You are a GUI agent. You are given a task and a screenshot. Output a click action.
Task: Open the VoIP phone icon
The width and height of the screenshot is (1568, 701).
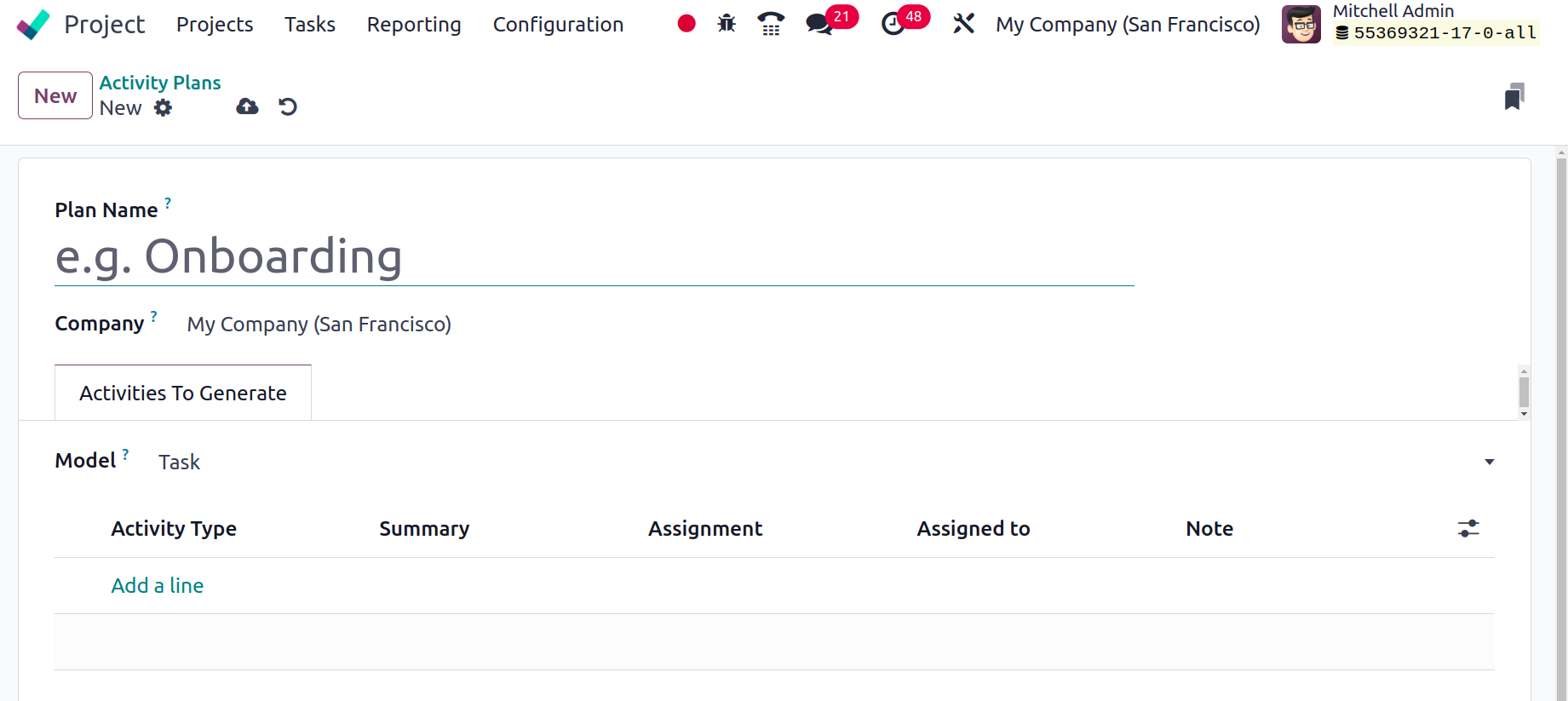point(771,24)
